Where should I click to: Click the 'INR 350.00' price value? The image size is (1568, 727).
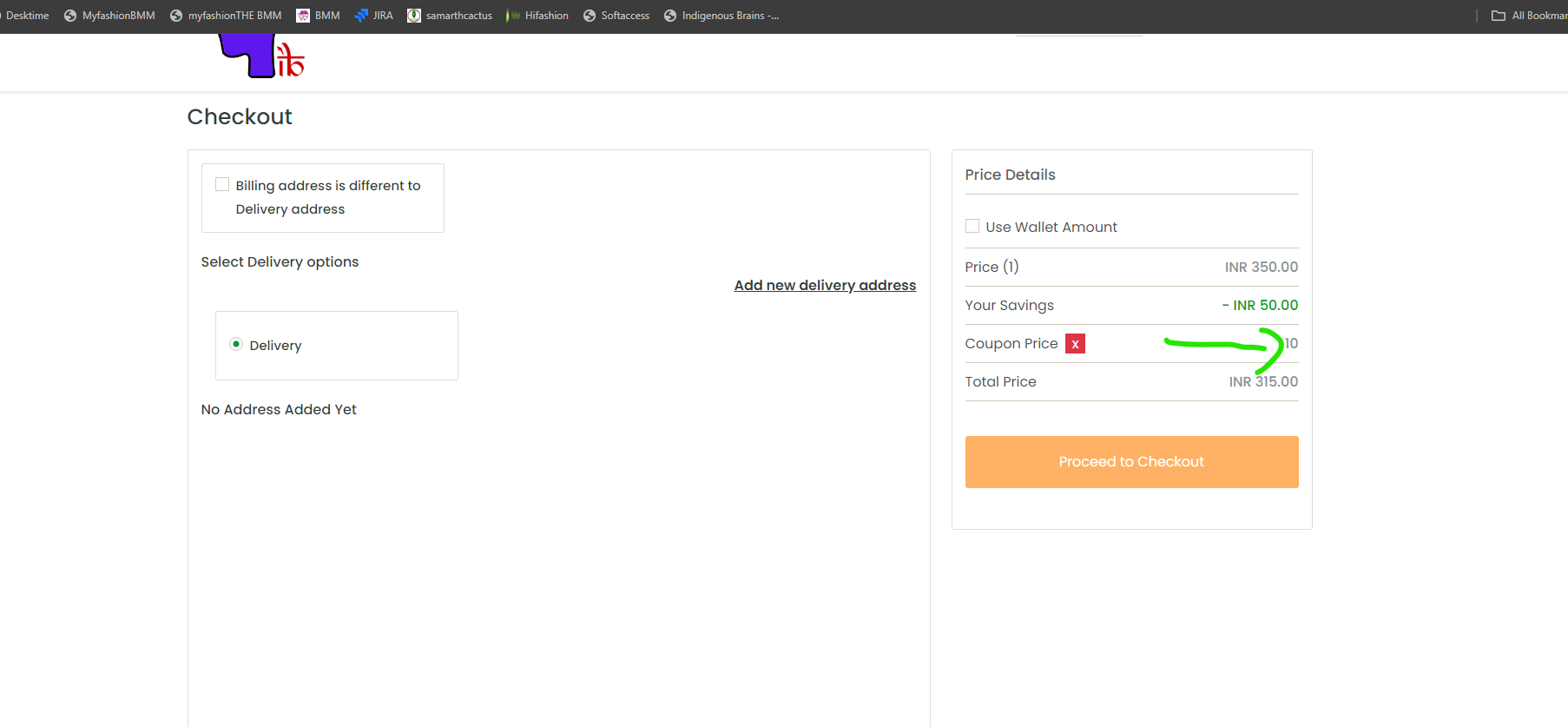1262,267
